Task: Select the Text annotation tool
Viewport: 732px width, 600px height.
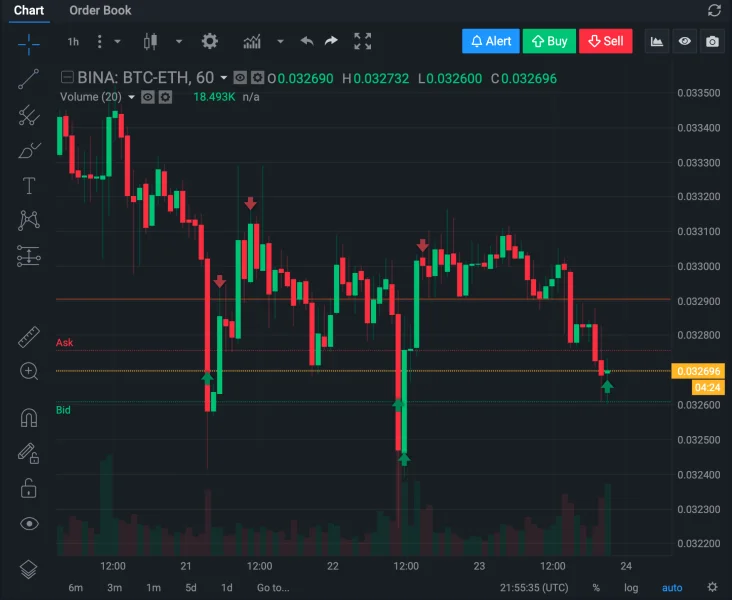Action: click(x=29, y=185)
